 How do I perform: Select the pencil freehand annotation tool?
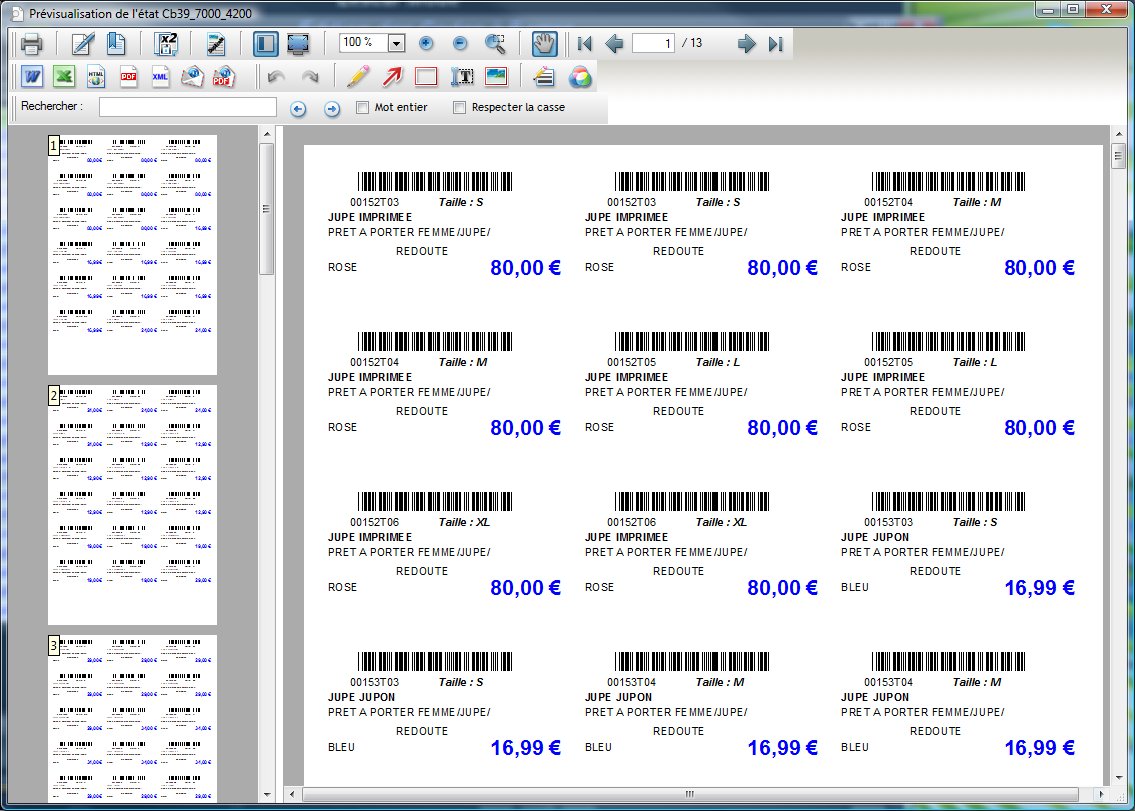point(358,76)
